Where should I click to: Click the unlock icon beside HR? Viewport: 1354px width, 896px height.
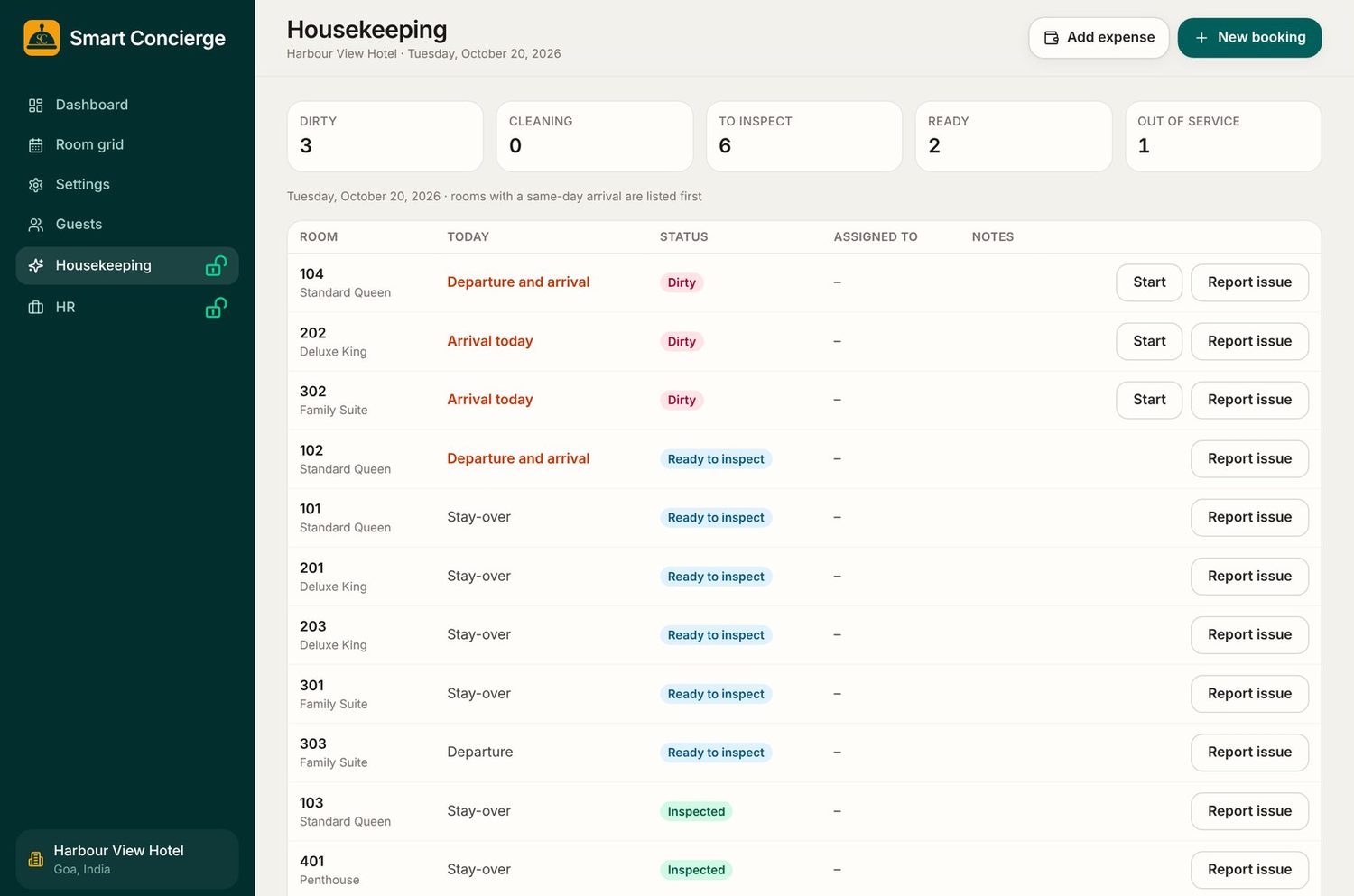click(x=216, y=308)
